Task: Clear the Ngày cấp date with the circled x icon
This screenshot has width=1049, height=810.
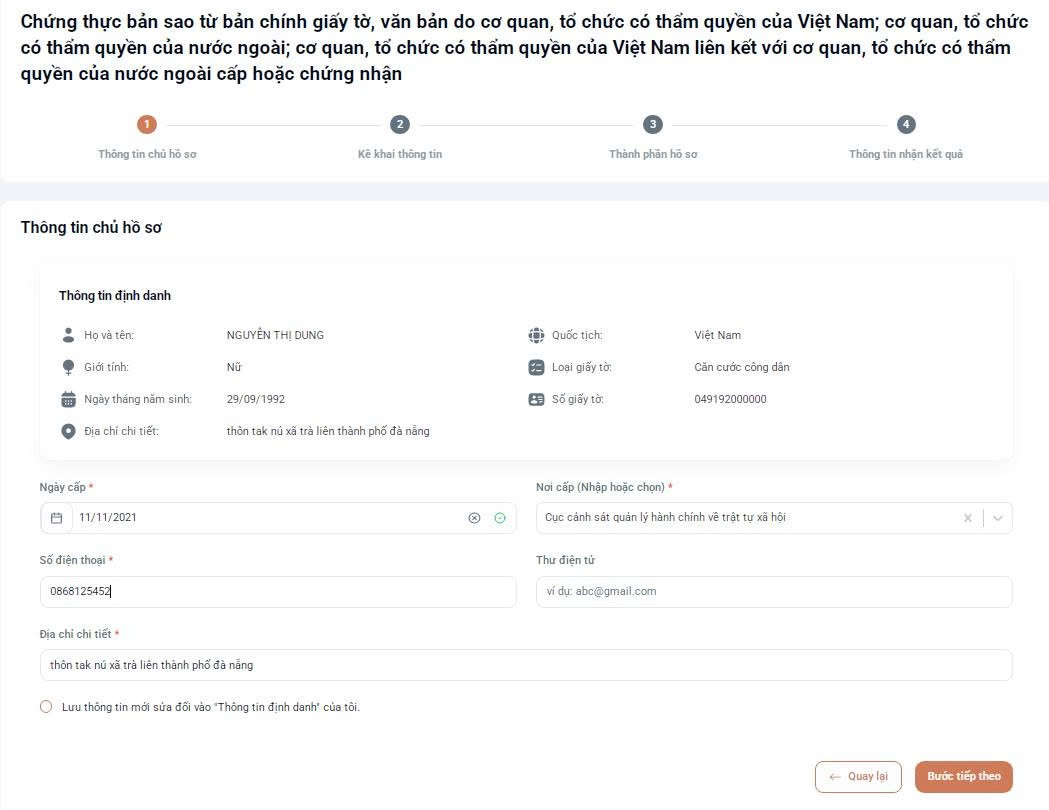Action: 474,518
